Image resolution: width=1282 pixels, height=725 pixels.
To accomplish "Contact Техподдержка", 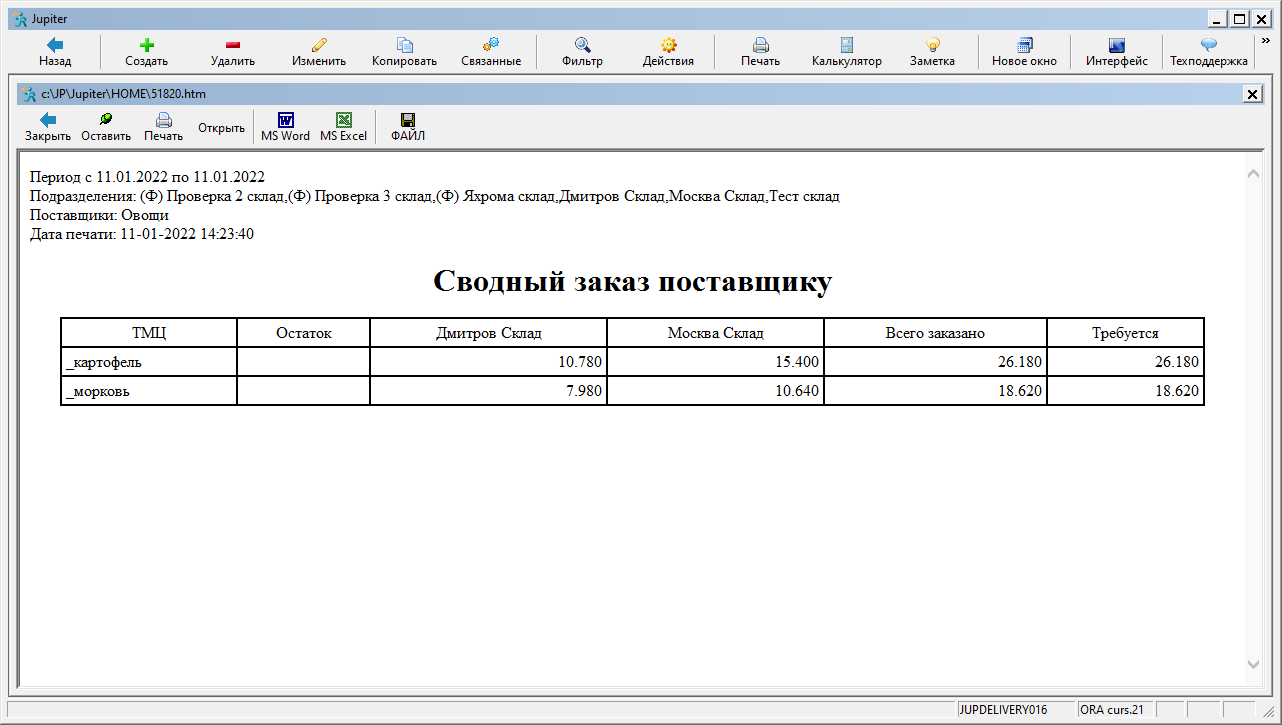I will pos(1209,52).
